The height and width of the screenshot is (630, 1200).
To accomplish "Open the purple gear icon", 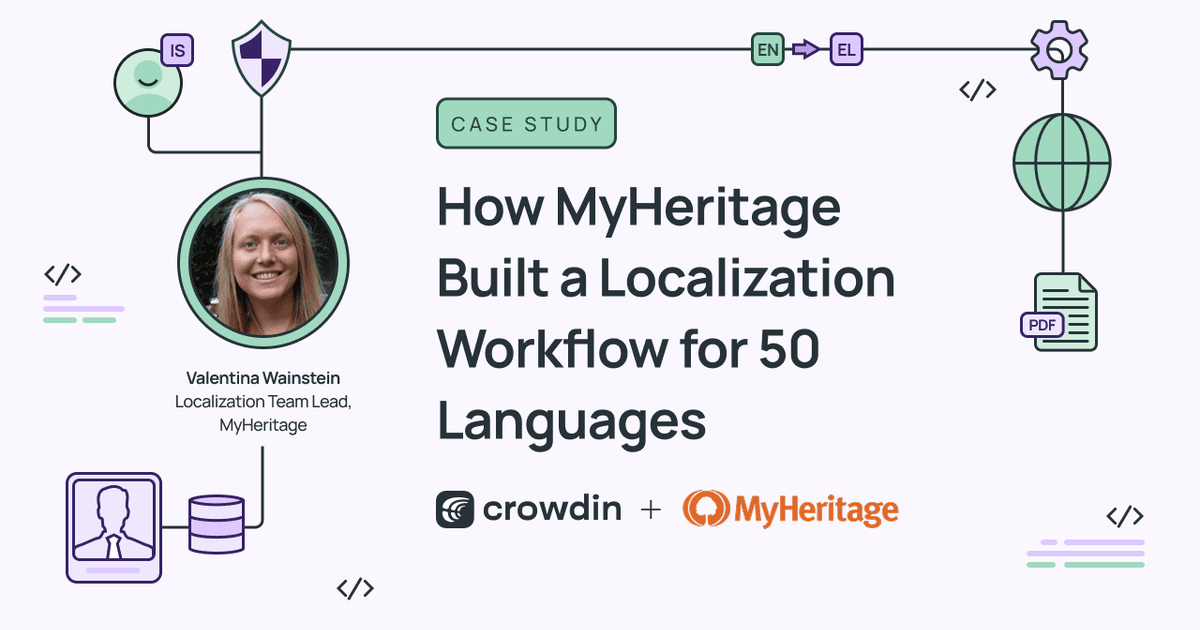I will (1060, 50).
